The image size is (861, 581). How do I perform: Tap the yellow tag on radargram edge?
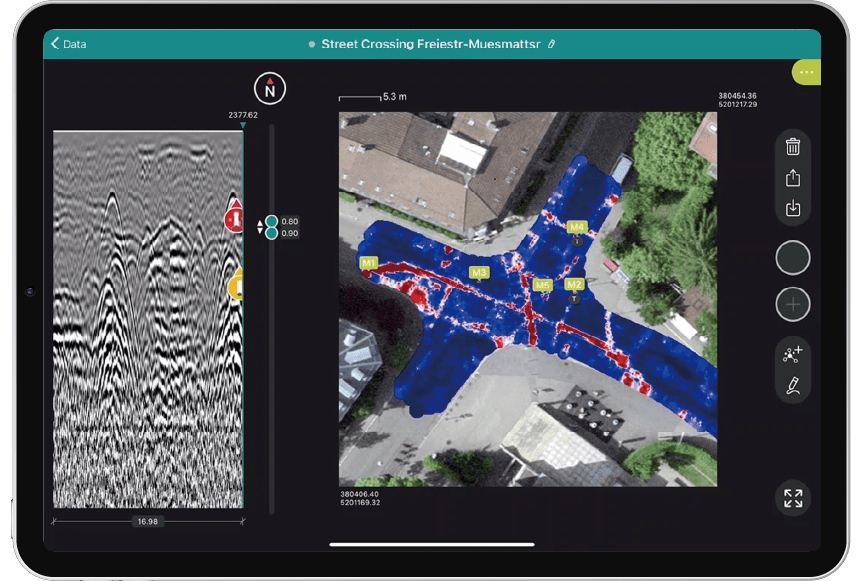pos(237,286)
